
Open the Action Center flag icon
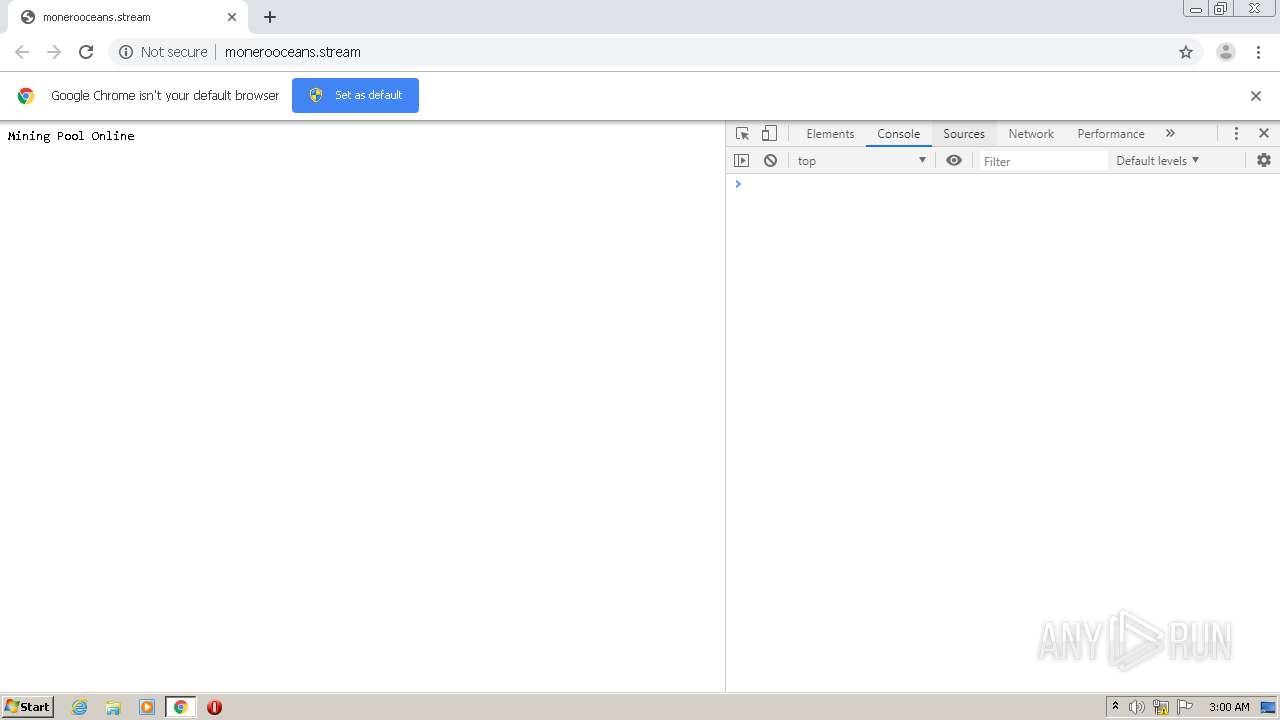1185,707
